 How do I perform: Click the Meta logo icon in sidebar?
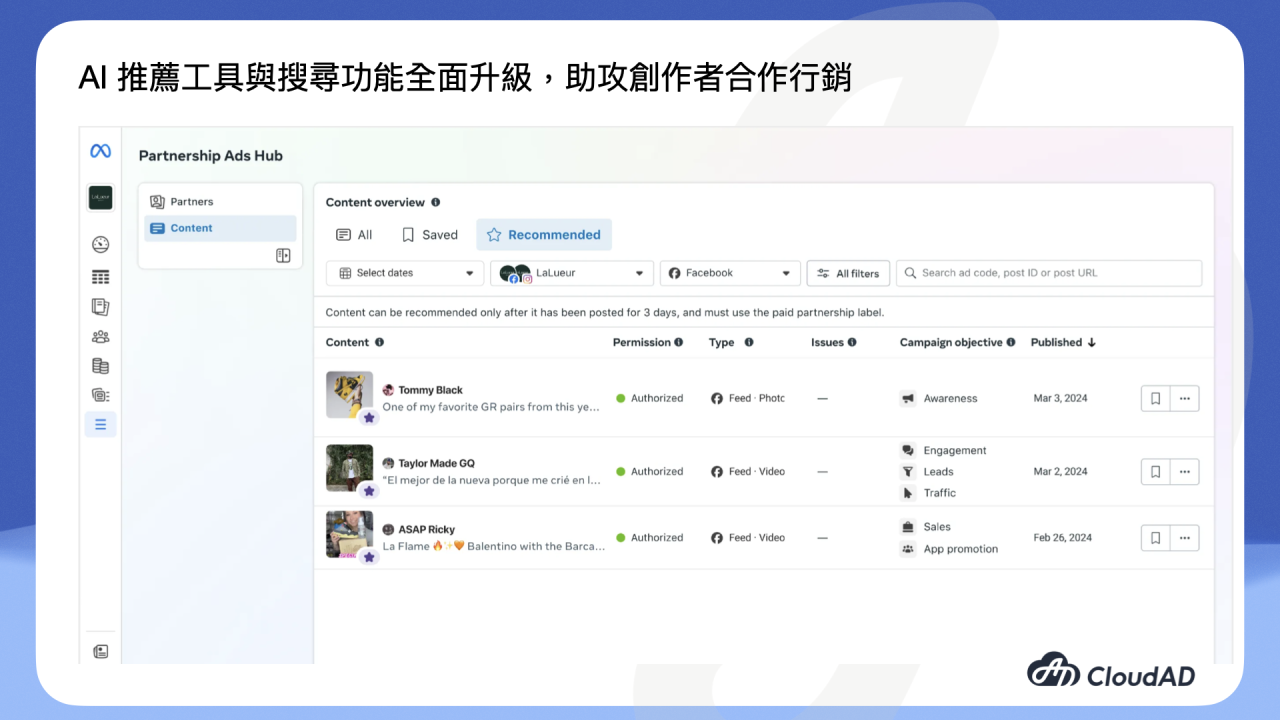tap(100, 151)
